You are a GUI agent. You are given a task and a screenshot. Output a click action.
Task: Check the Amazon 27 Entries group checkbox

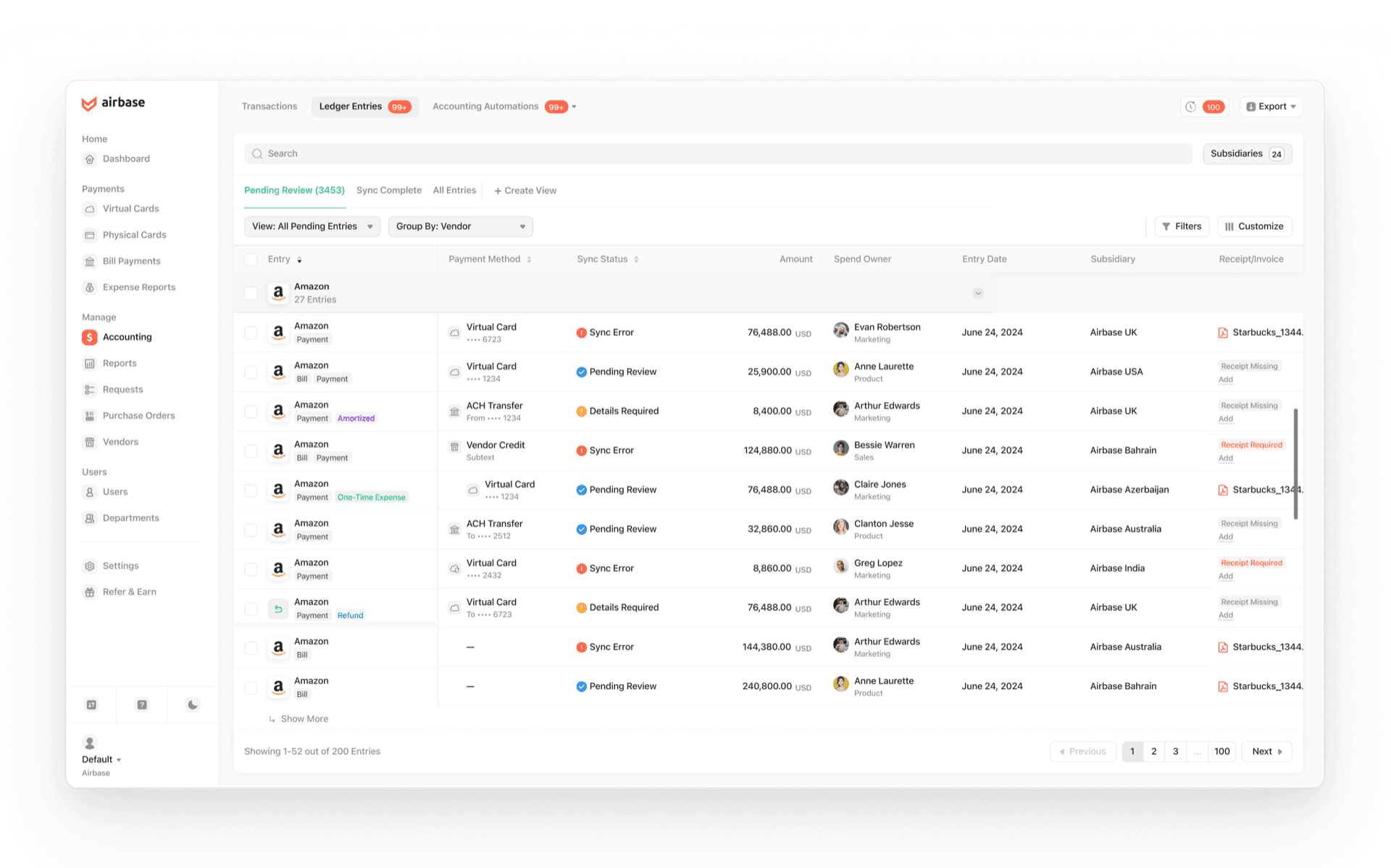click(251, 293)
